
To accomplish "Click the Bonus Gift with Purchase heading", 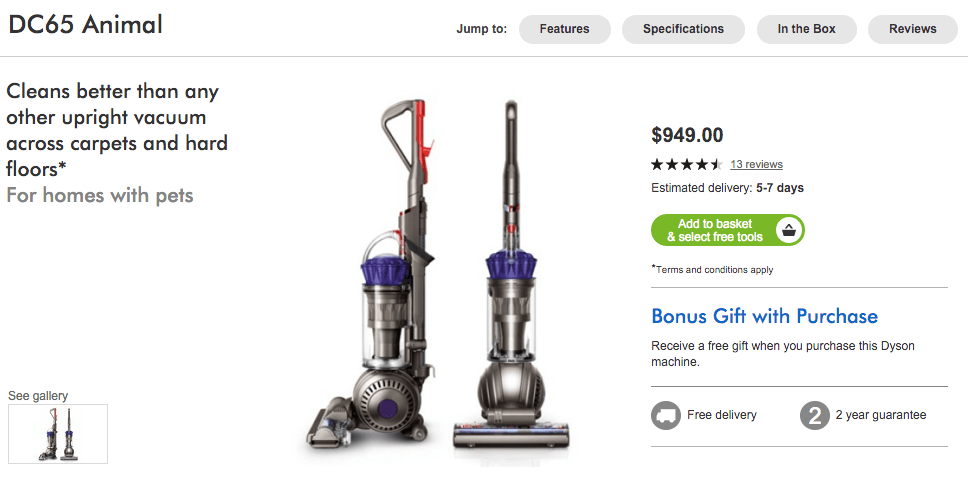I will click(764, 316).
